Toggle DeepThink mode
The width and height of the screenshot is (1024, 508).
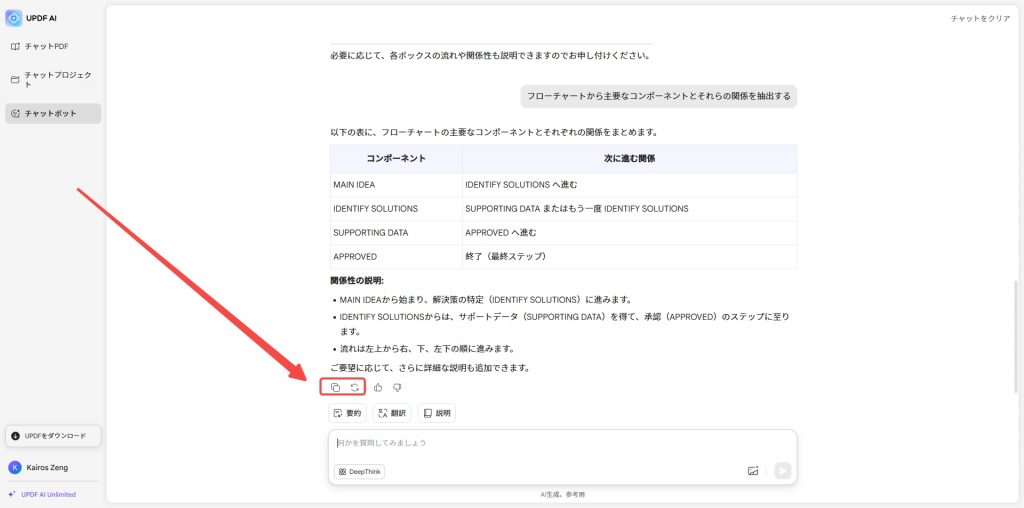[359, 471]
